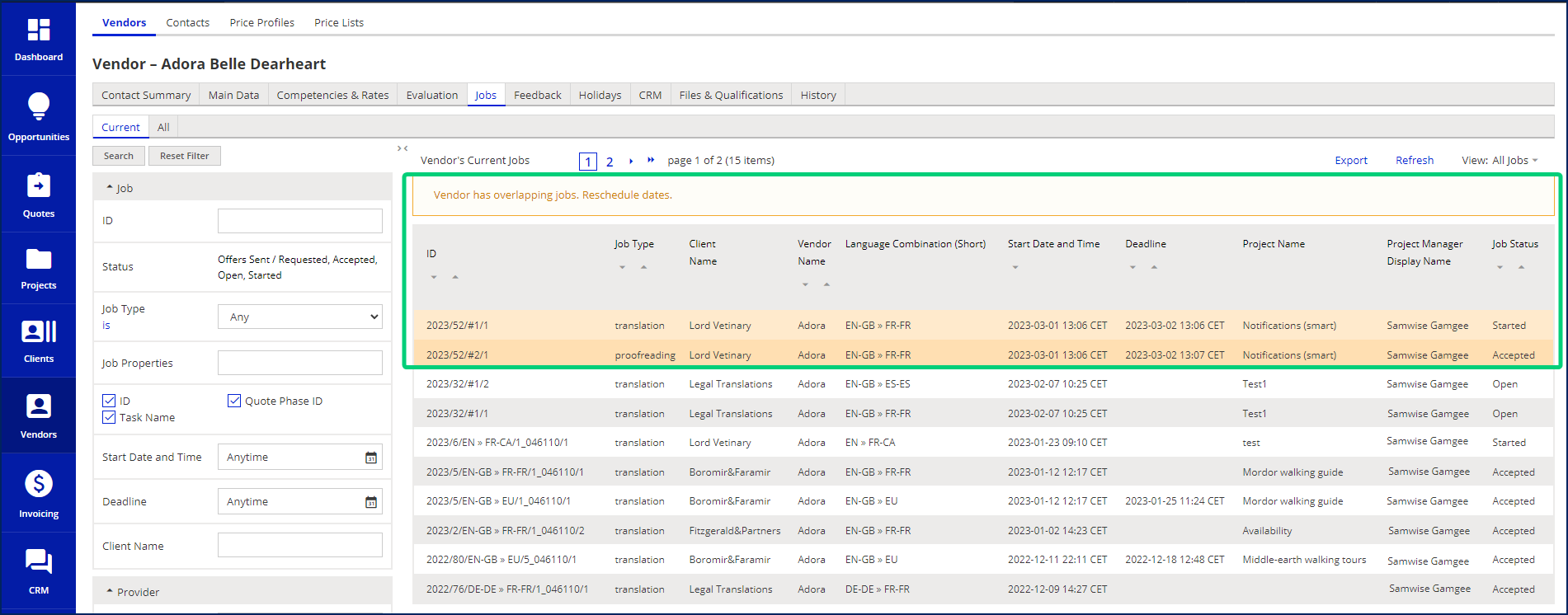The image size is (1568, 615).
Task: Click Export link
Action: pos(1351,161)
